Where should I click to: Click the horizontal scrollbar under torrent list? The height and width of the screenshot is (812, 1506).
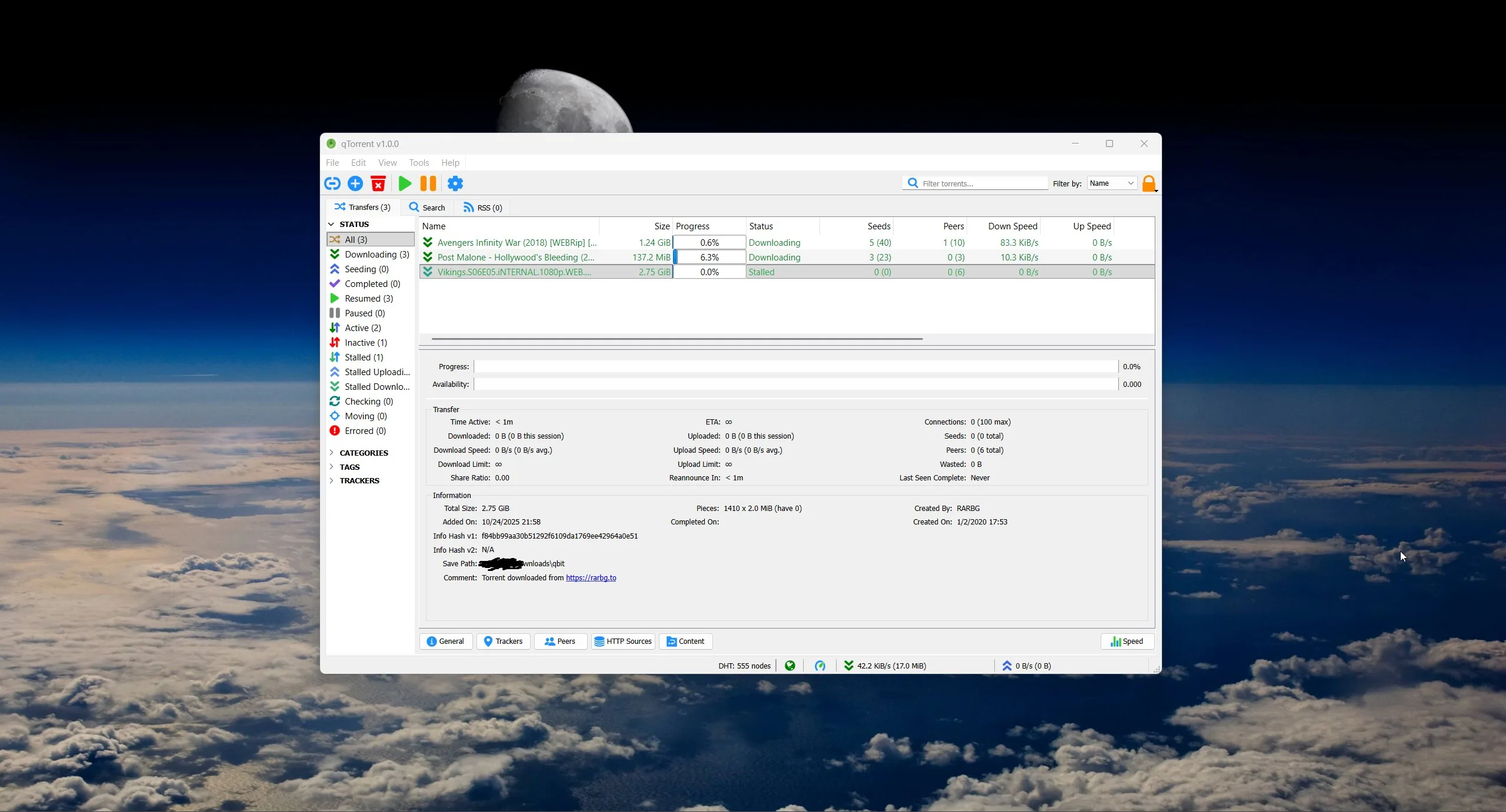[x=677, y=339]
